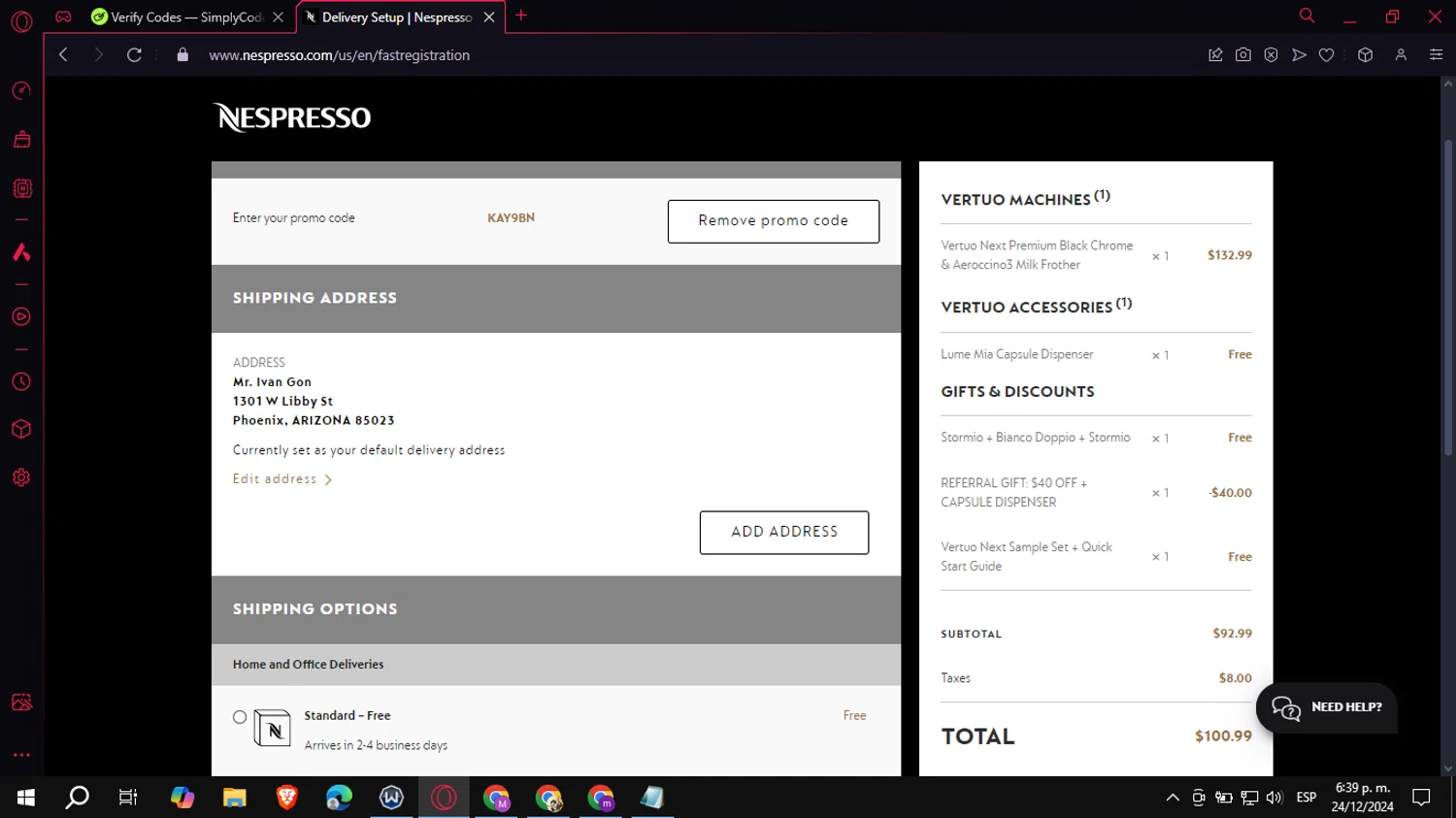Open the Windows Start menu

point(25,798)
